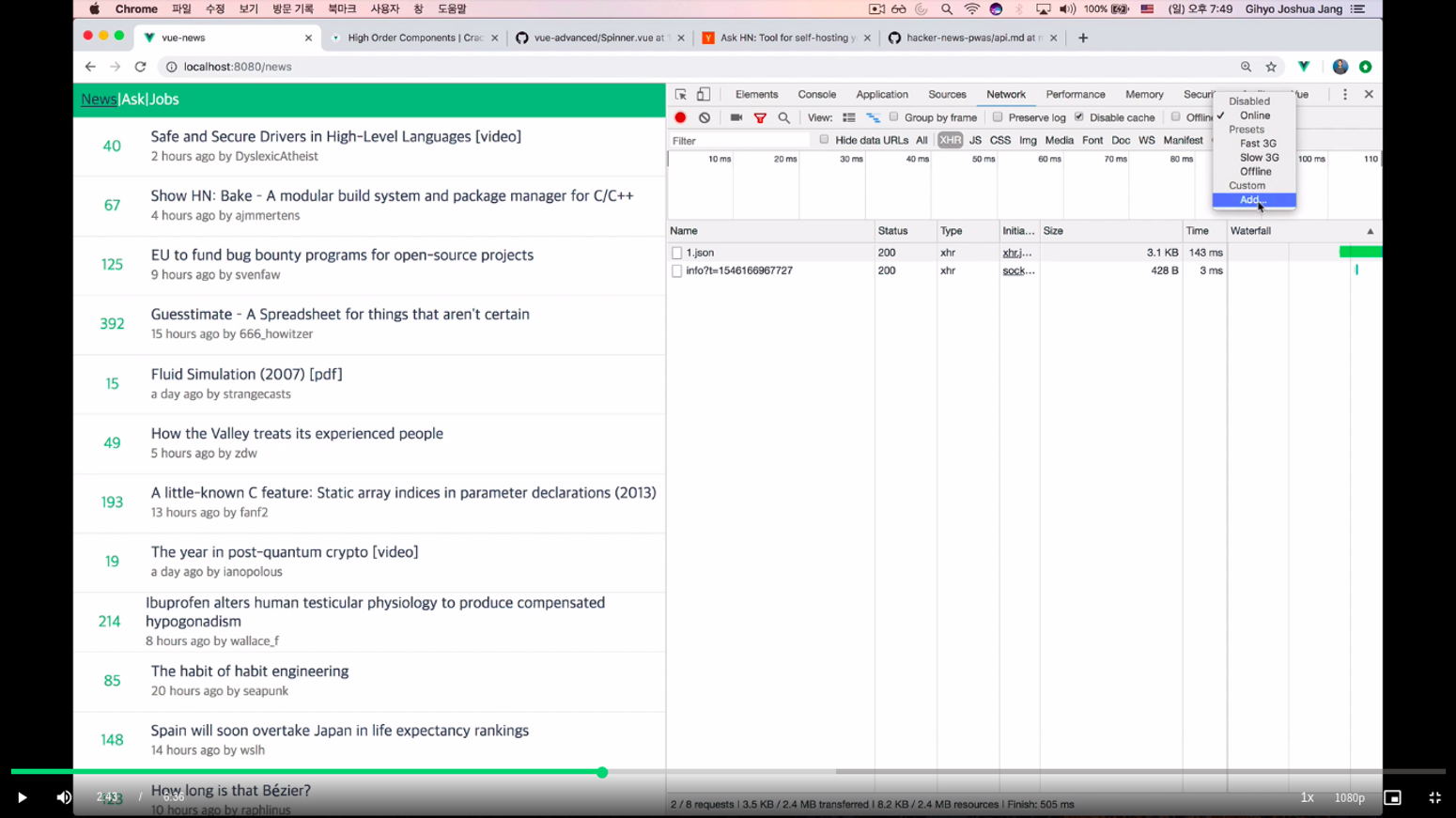Sort by Waterfall column arrow
The height and width of the screenshot is (818, 1456).
[x=1370, y=231]
